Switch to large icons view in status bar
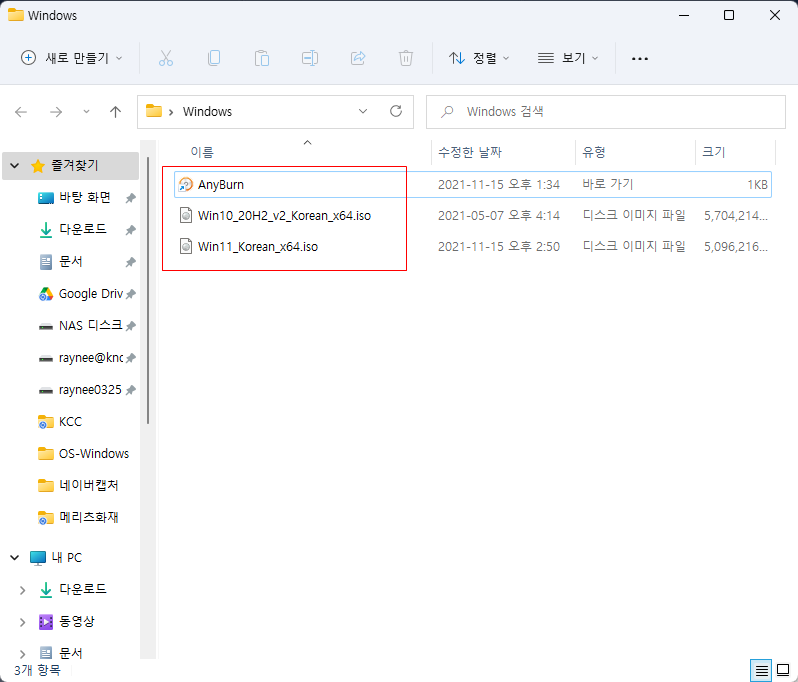The image size is (798, 682). (783, 671)
